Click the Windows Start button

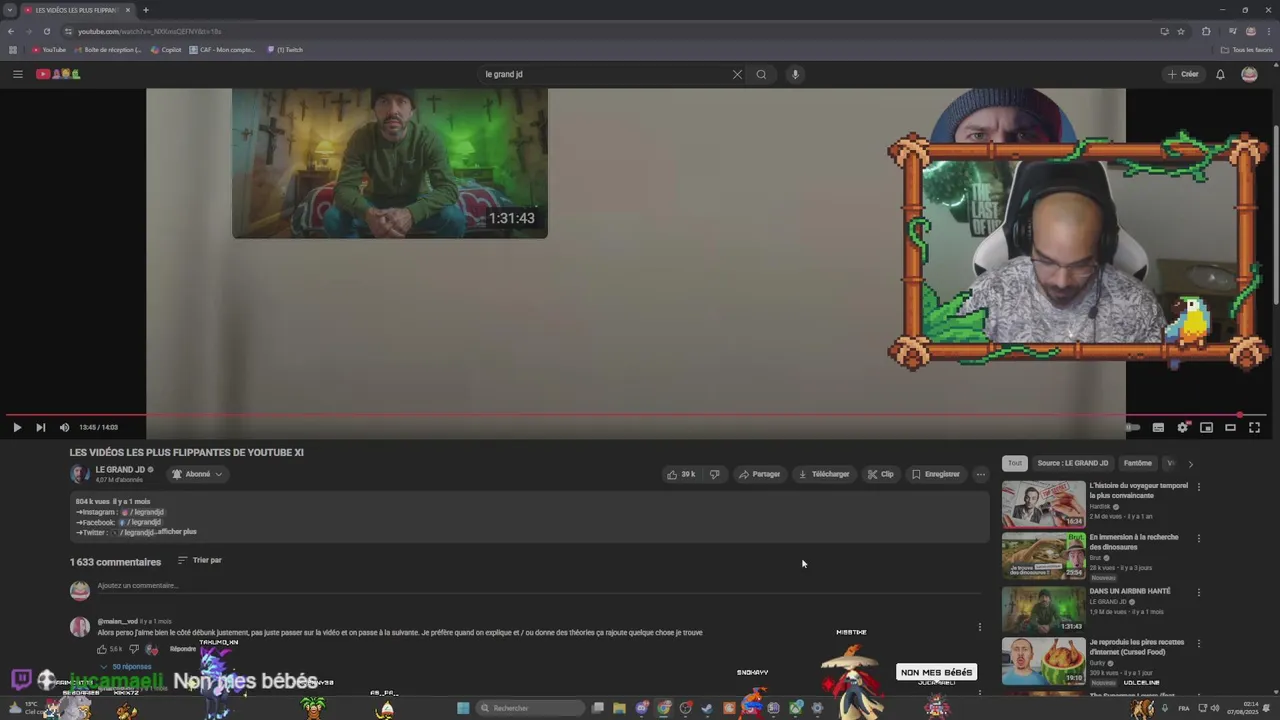[x=463, y=708]
